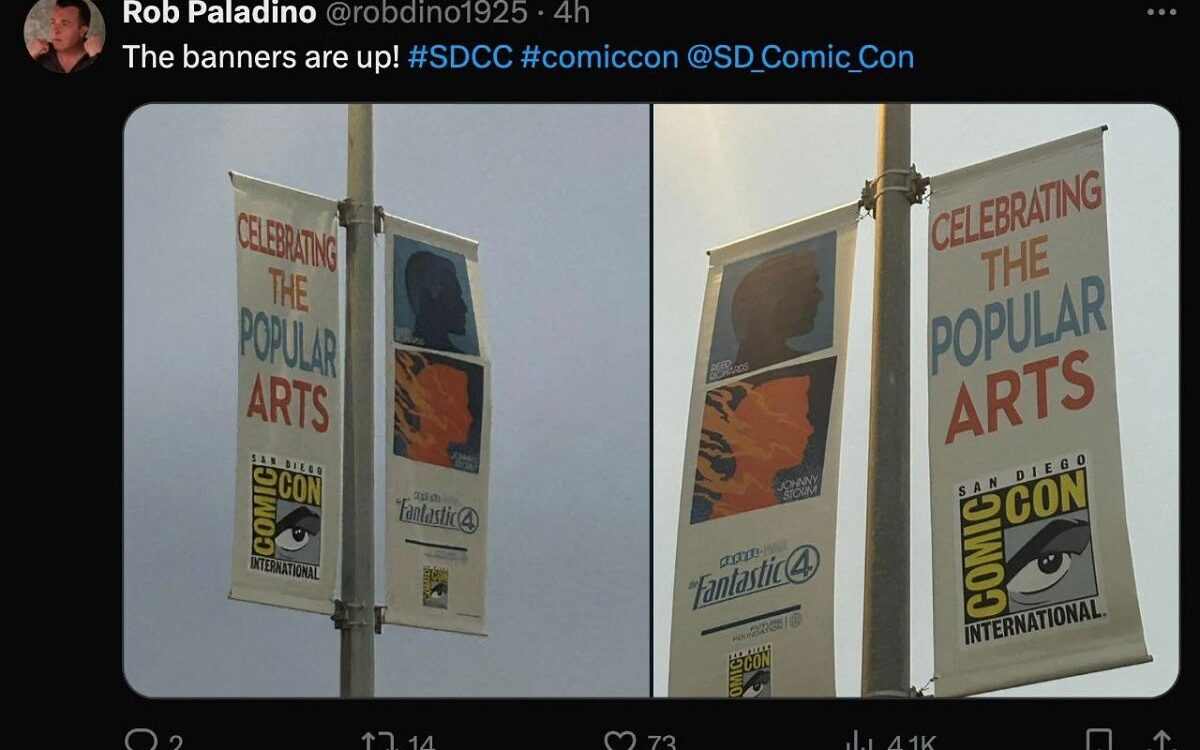
Task: Bookmark the tweet using bookmark icon
Action: (x=1098, y=741)
